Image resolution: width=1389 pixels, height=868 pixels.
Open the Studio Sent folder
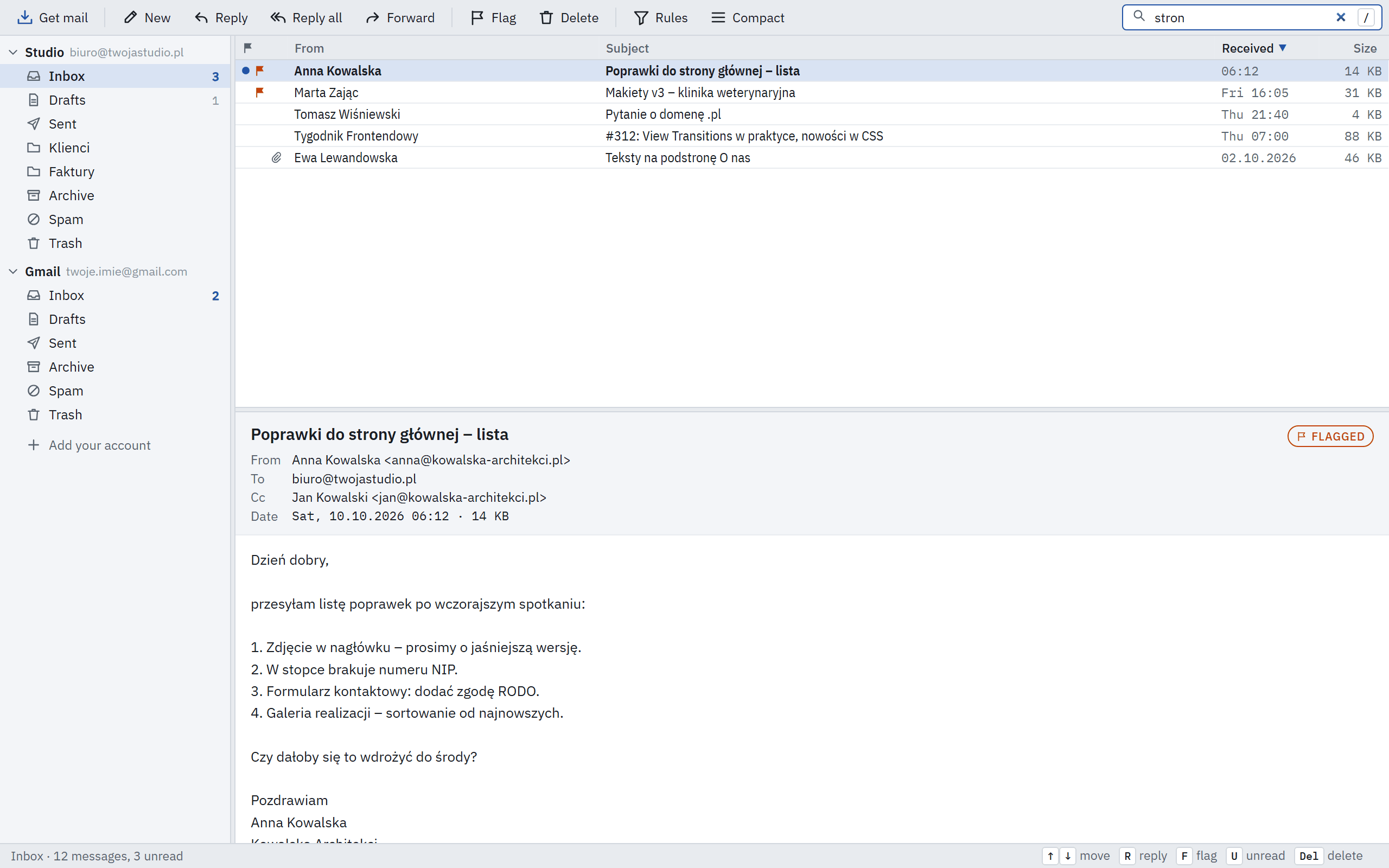tap(115, 124)
